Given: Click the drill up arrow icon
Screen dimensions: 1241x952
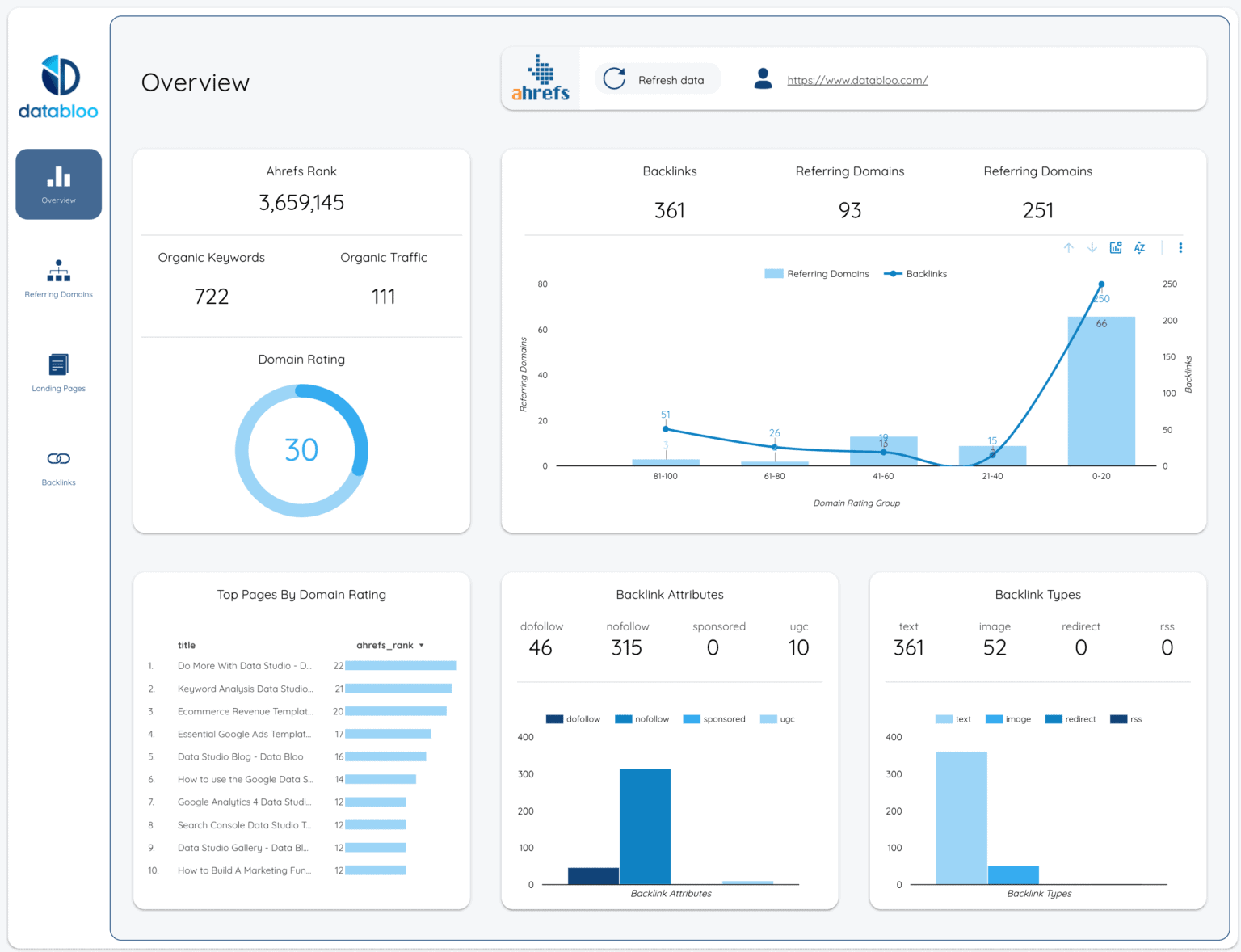Looking at the screenshot, I should [1069, 248].
